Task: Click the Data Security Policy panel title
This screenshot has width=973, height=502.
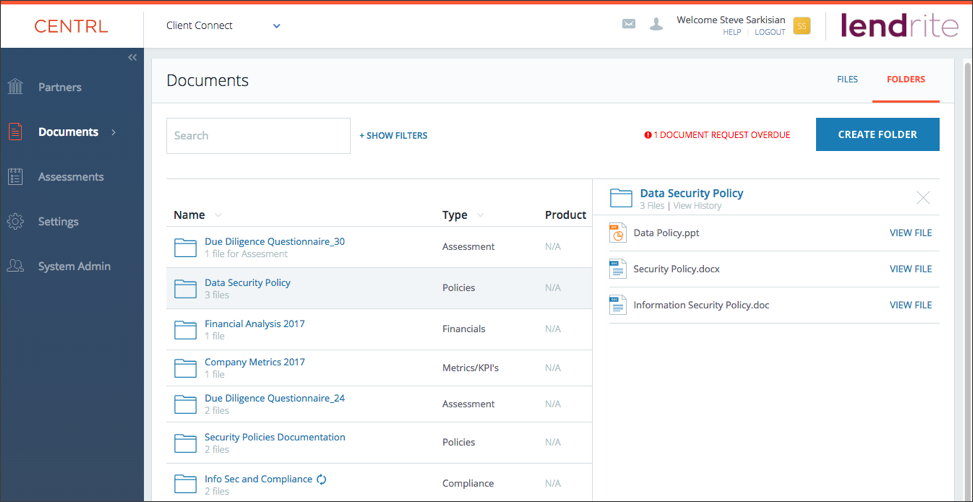Action: 691,194
